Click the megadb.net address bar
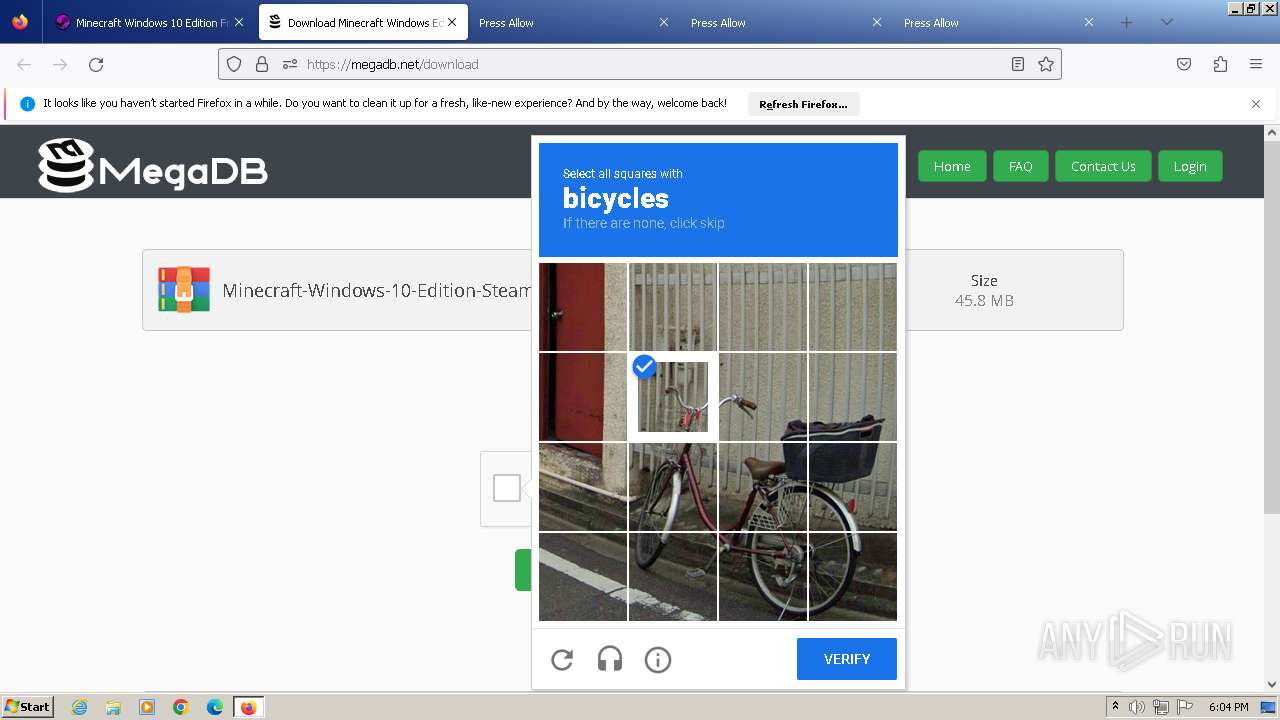 (640, 64)
